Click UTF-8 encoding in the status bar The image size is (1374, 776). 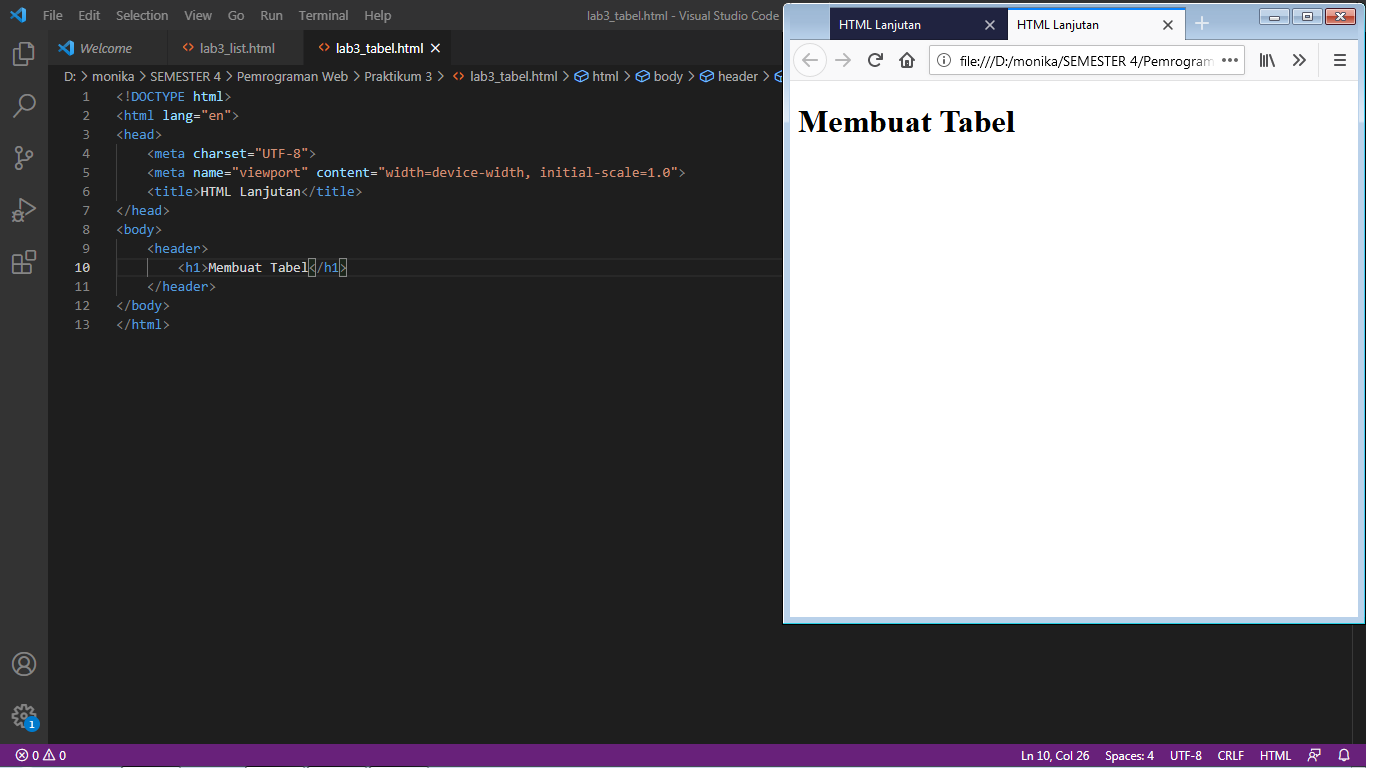click(x=1185, y=755)
